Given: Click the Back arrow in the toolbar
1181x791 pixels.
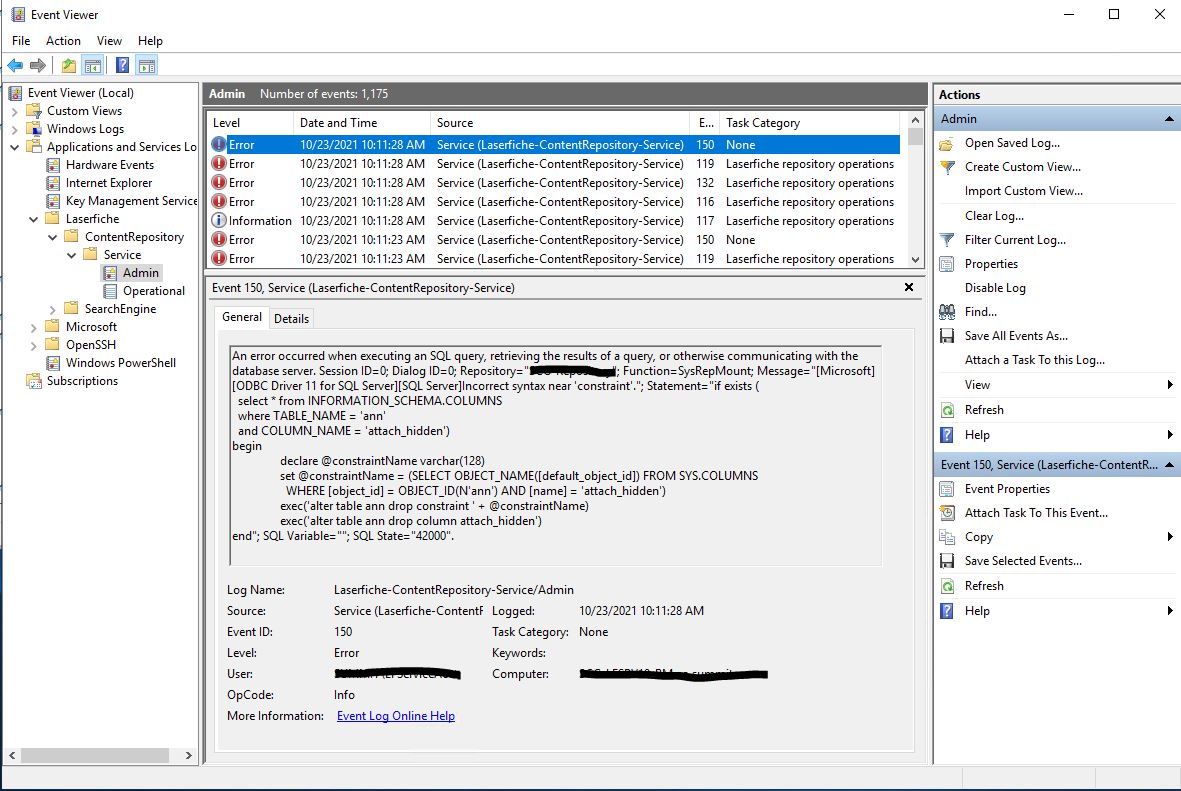Looking at the screenshot, I should [x=15, y=66].
